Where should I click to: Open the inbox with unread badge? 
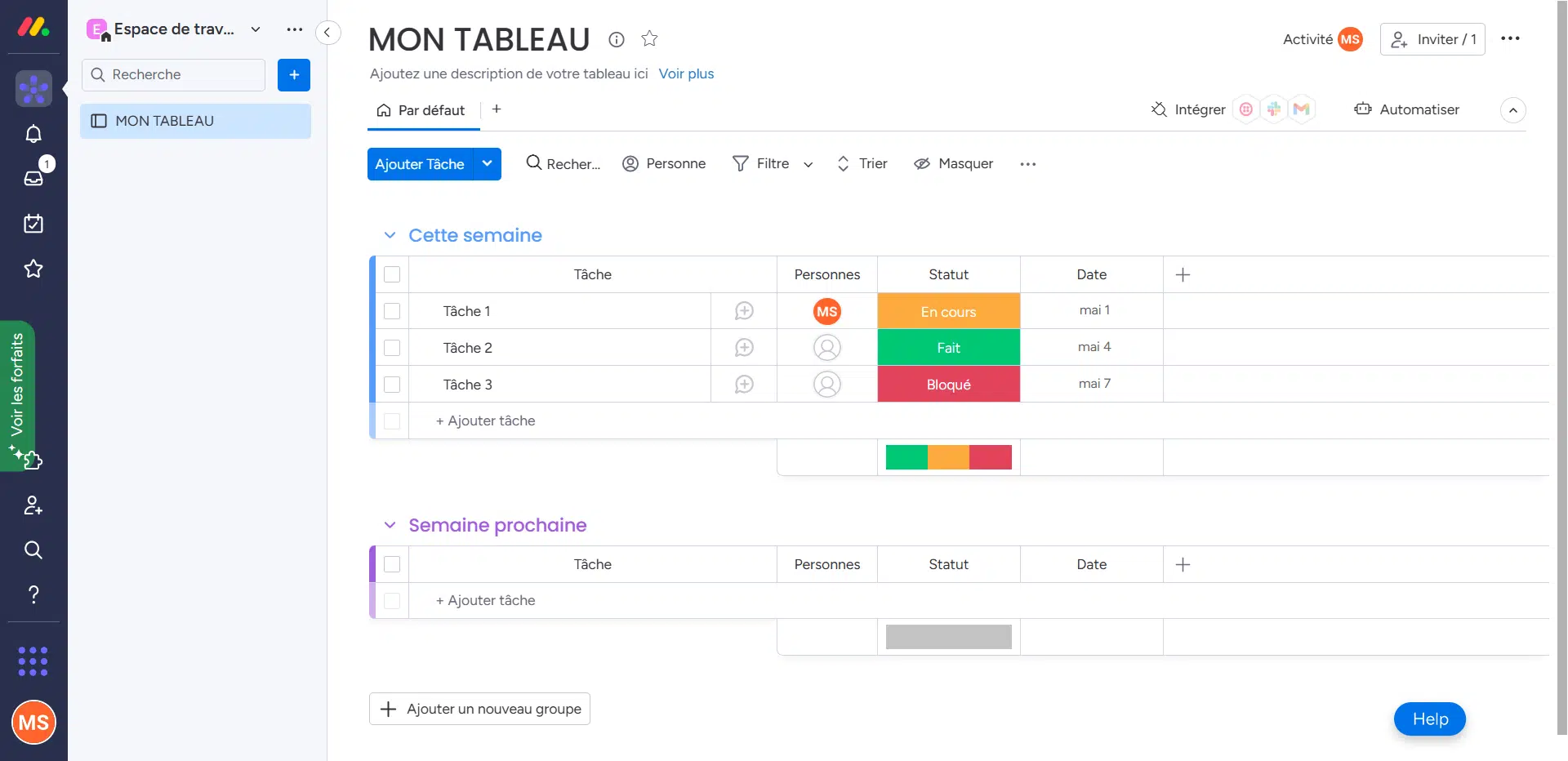tap(33, 179)
